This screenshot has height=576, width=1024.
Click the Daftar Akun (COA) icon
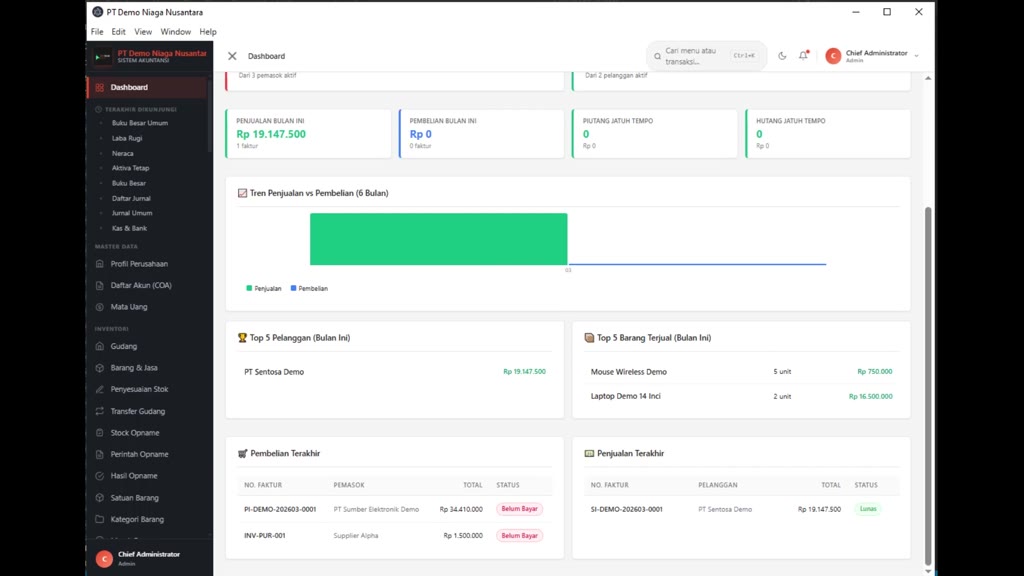[99, 285]
